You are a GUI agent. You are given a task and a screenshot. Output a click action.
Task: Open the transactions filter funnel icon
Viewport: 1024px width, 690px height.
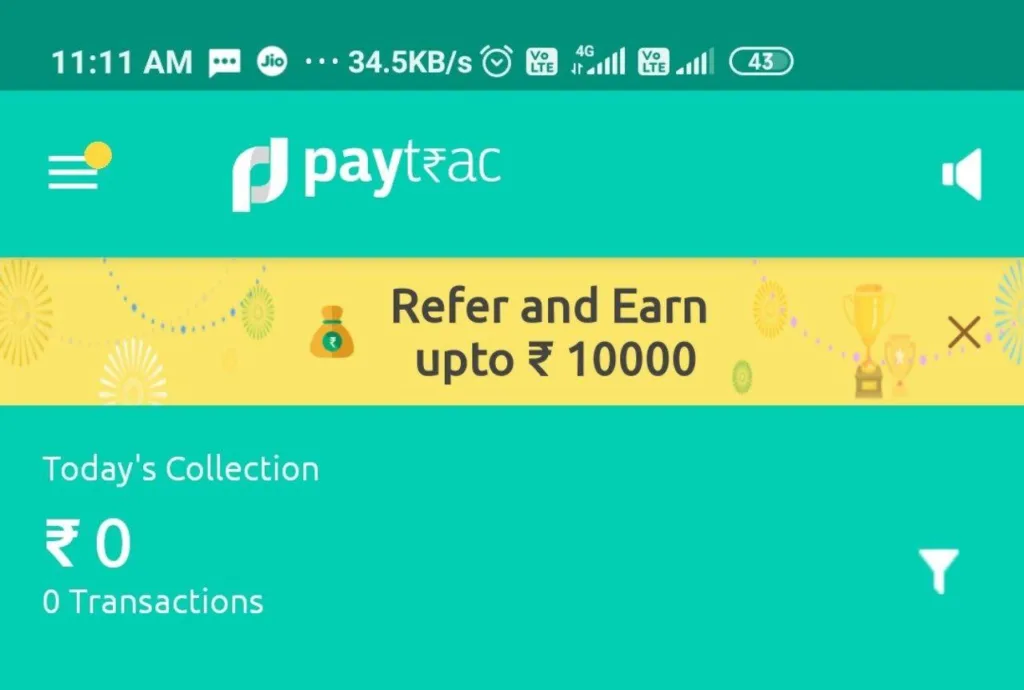pos(939,571)
